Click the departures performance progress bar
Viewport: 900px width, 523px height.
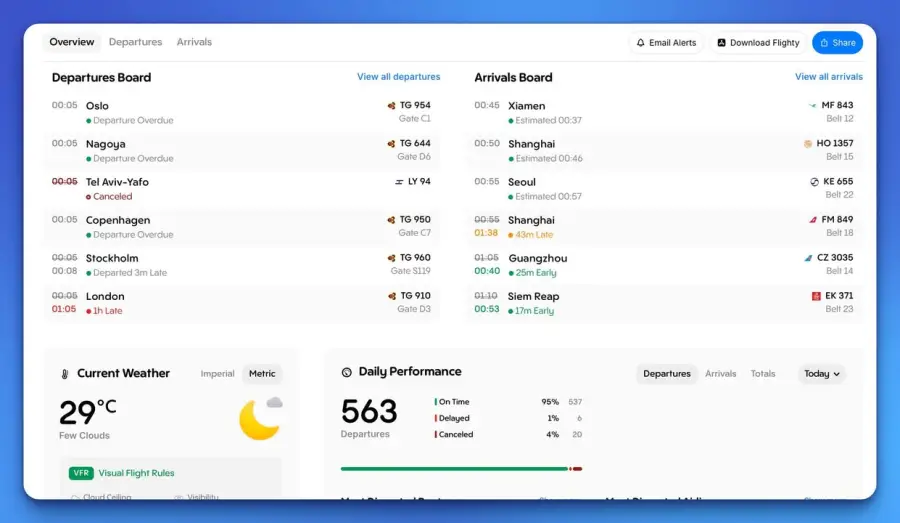tap(461, 468)
